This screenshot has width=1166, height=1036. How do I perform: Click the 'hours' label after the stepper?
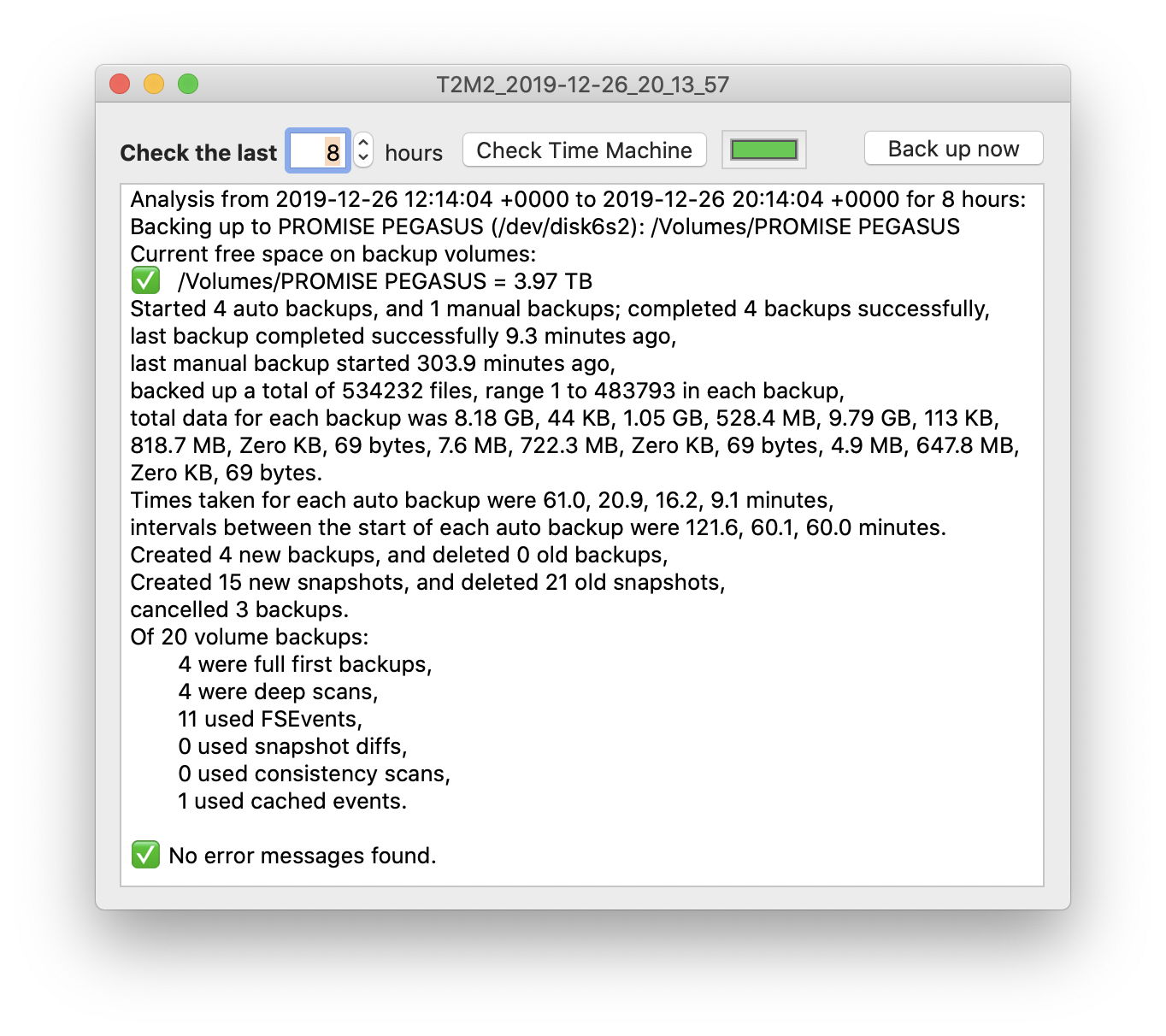click(x=414, y=153)
